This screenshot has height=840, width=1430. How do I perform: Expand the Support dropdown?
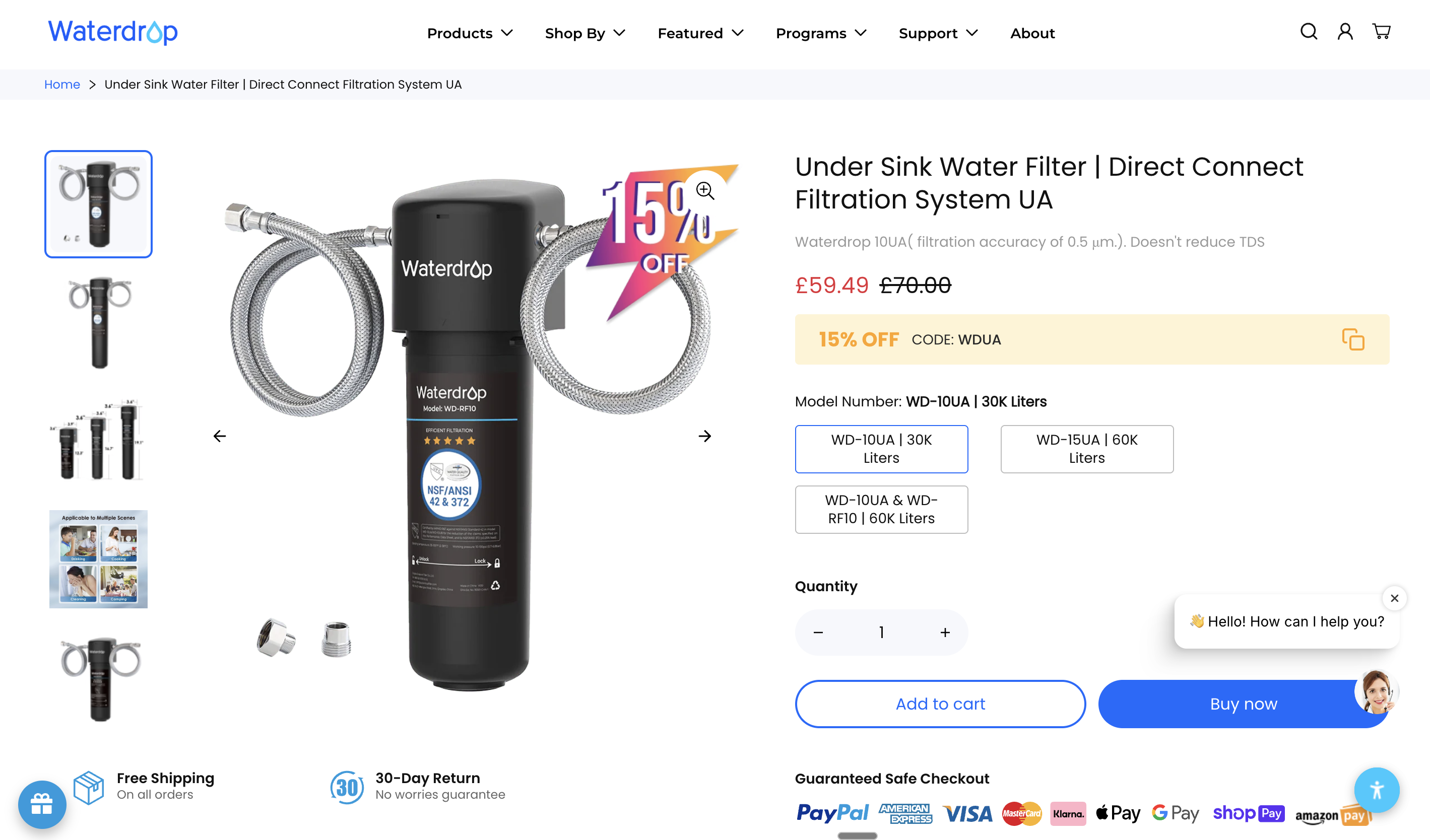click(937, 33)
